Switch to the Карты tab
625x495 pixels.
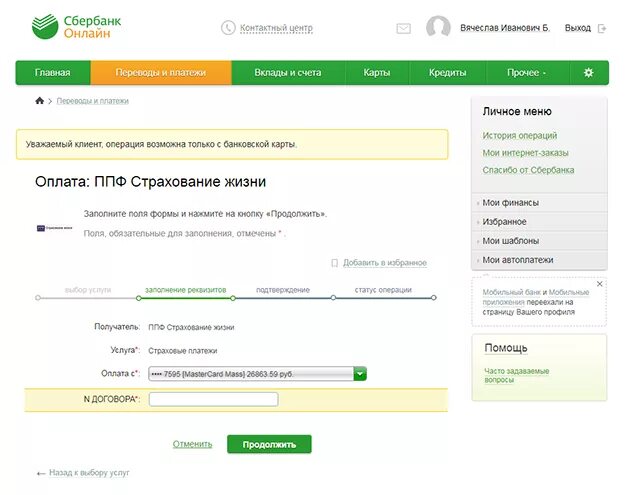coord(377,73)
